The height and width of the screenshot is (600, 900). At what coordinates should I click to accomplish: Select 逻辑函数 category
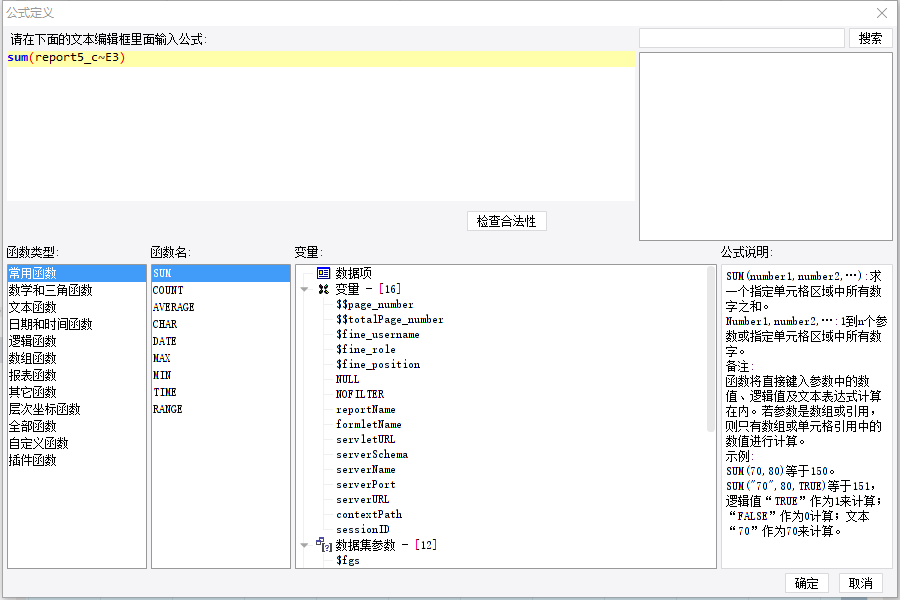pos(76,341)
